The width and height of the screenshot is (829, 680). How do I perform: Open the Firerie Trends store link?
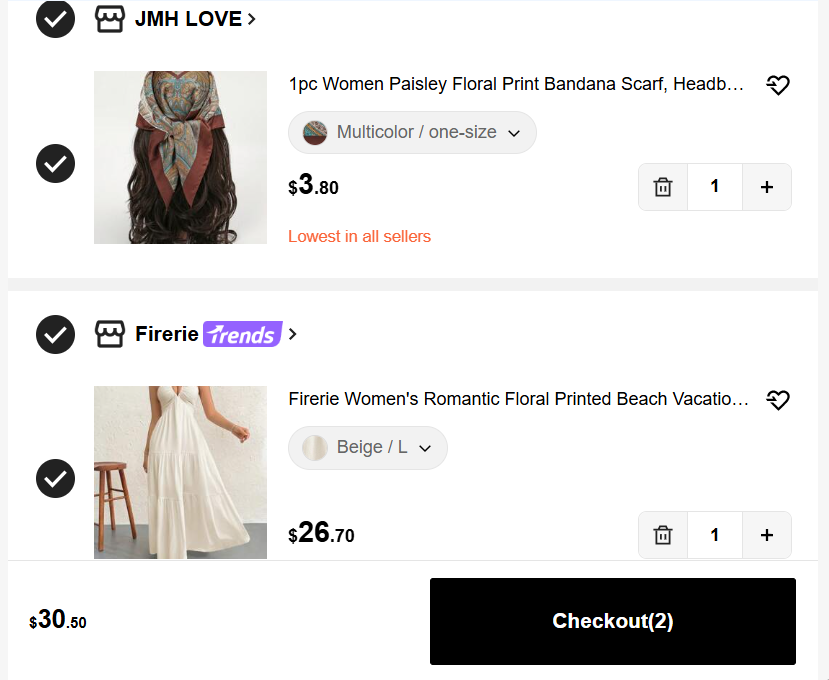[x=216, y=334]
